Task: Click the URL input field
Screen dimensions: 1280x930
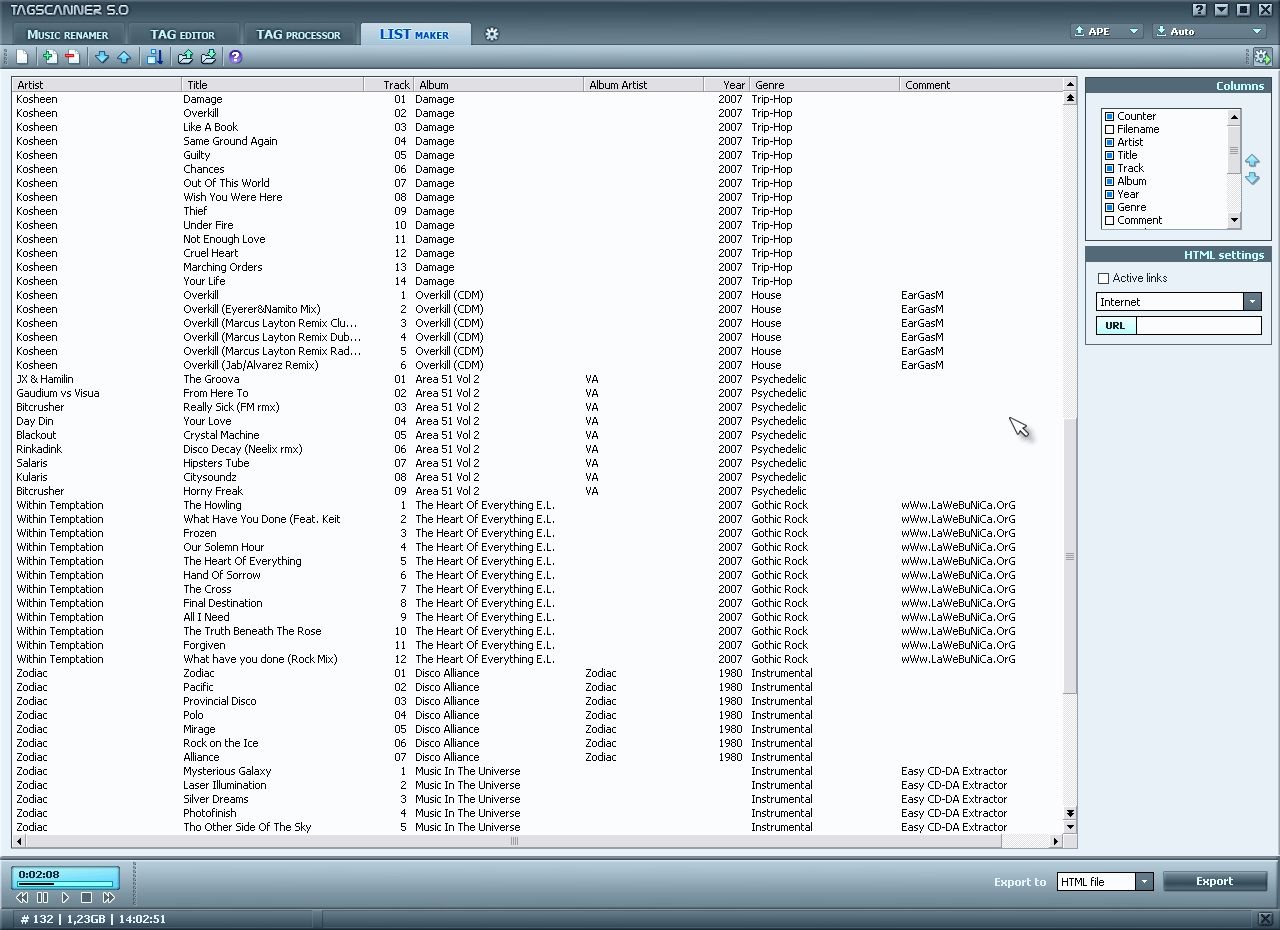Action: (1198, 325)
